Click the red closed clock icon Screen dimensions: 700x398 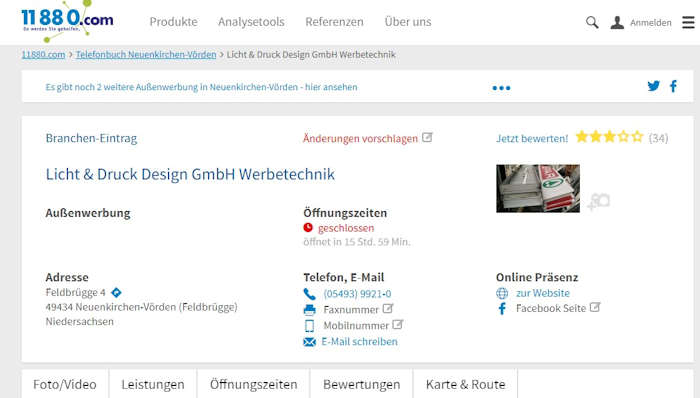(308, 228)
